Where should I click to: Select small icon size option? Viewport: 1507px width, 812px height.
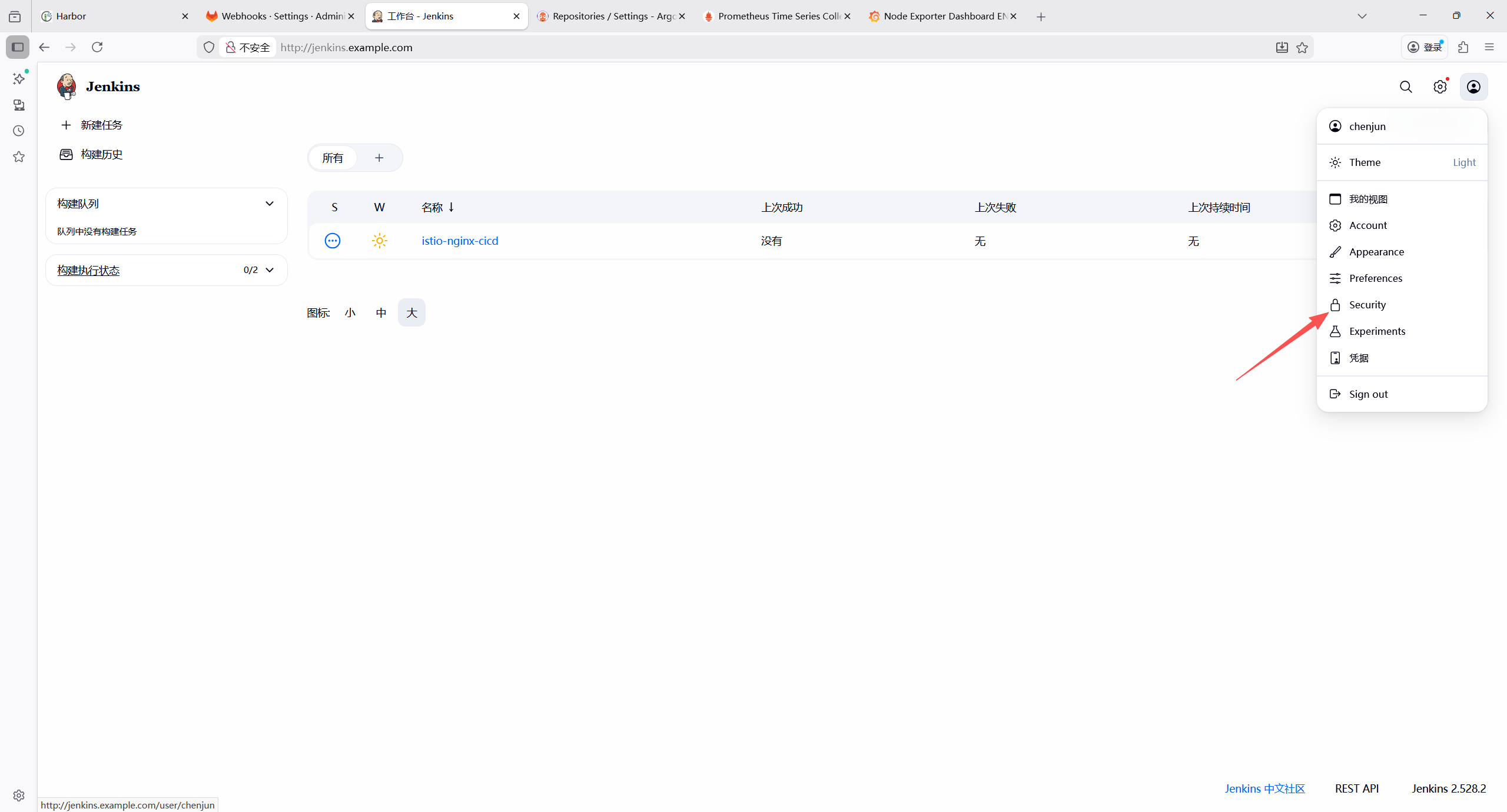(x=350, y=312)
